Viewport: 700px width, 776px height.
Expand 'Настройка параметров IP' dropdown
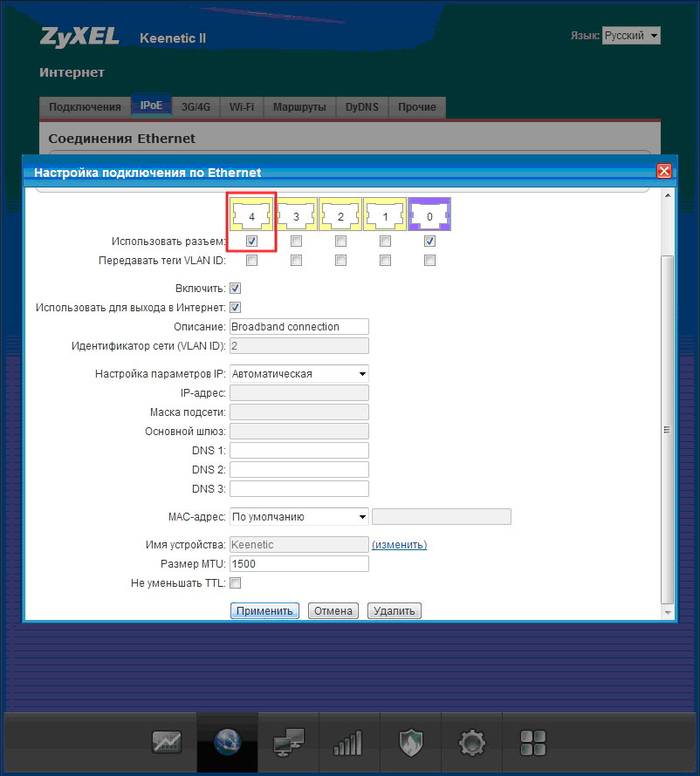coord(299,374)
